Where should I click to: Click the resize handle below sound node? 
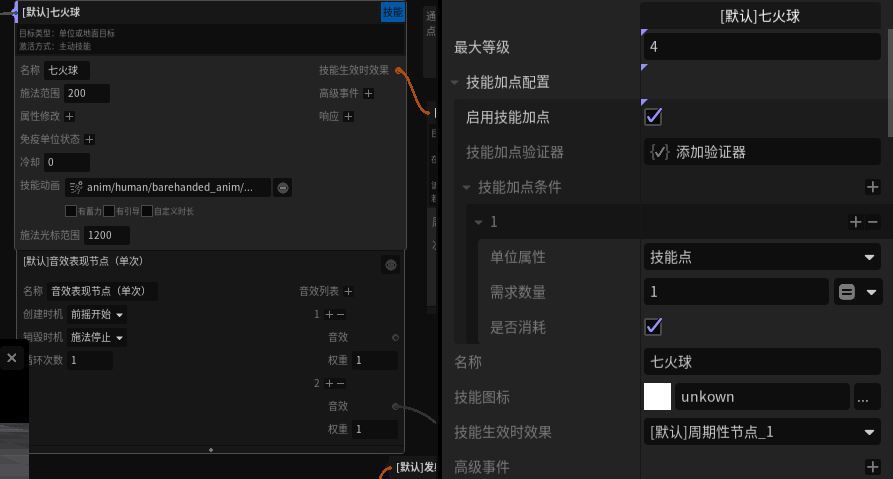click(x=211, y=450)
